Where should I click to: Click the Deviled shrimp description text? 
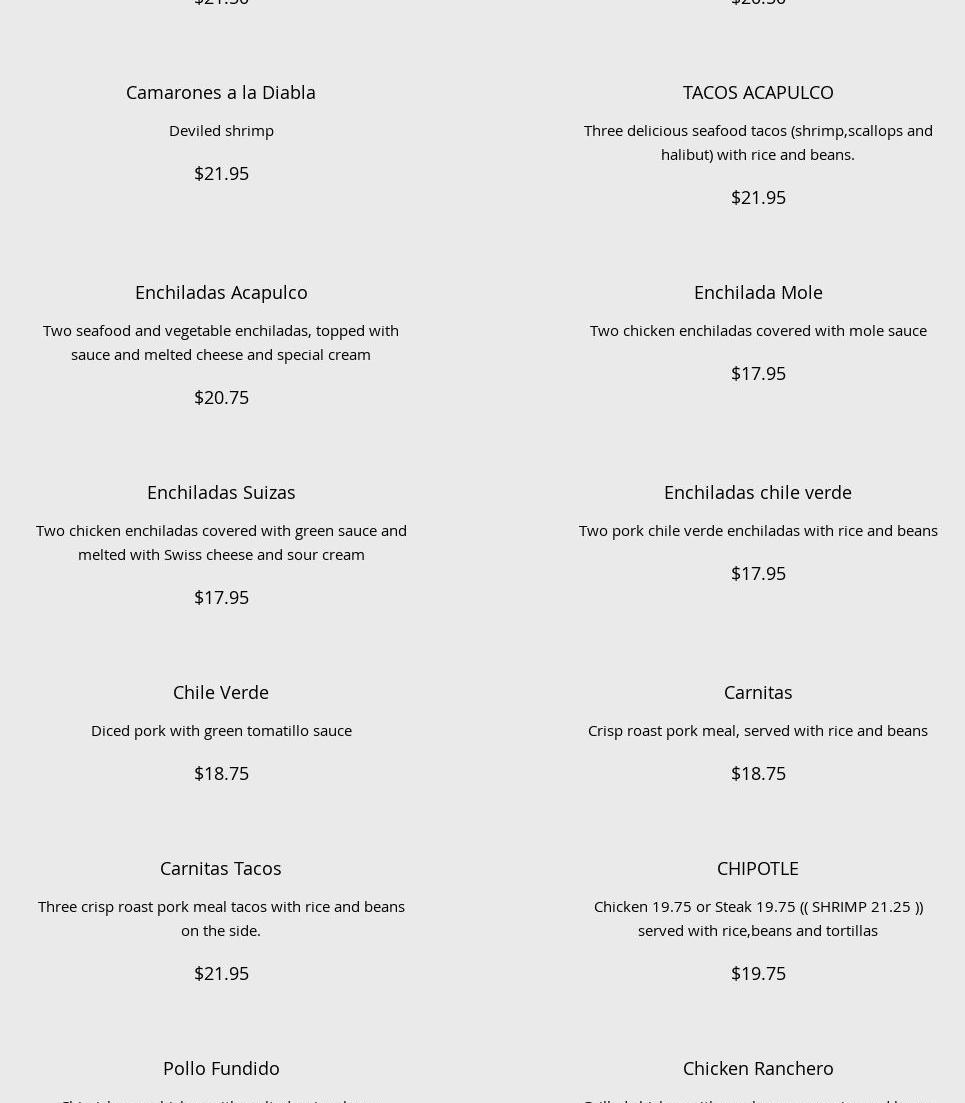click(221, 130)
